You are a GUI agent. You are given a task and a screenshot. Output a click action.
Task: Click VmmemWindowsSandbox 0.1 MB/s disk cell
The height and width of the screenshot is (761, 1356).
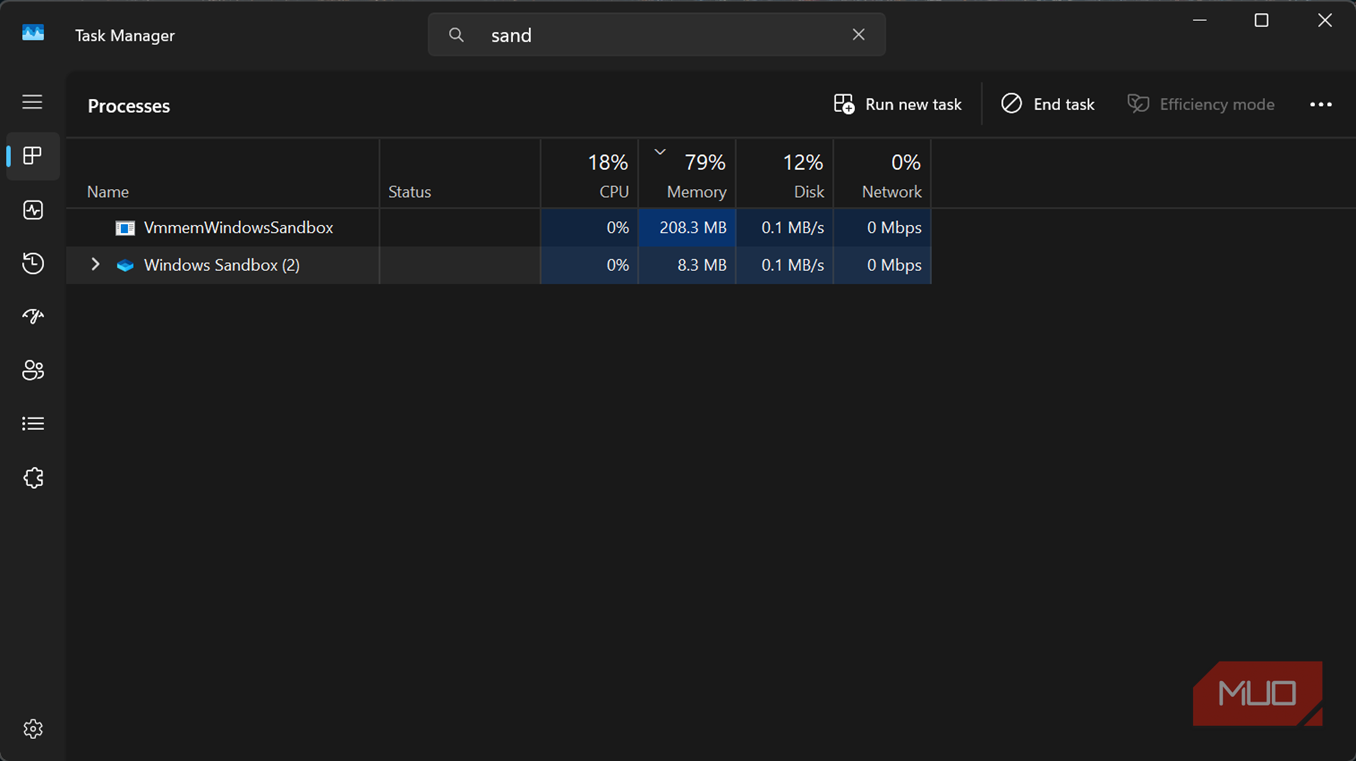(784, 228)
